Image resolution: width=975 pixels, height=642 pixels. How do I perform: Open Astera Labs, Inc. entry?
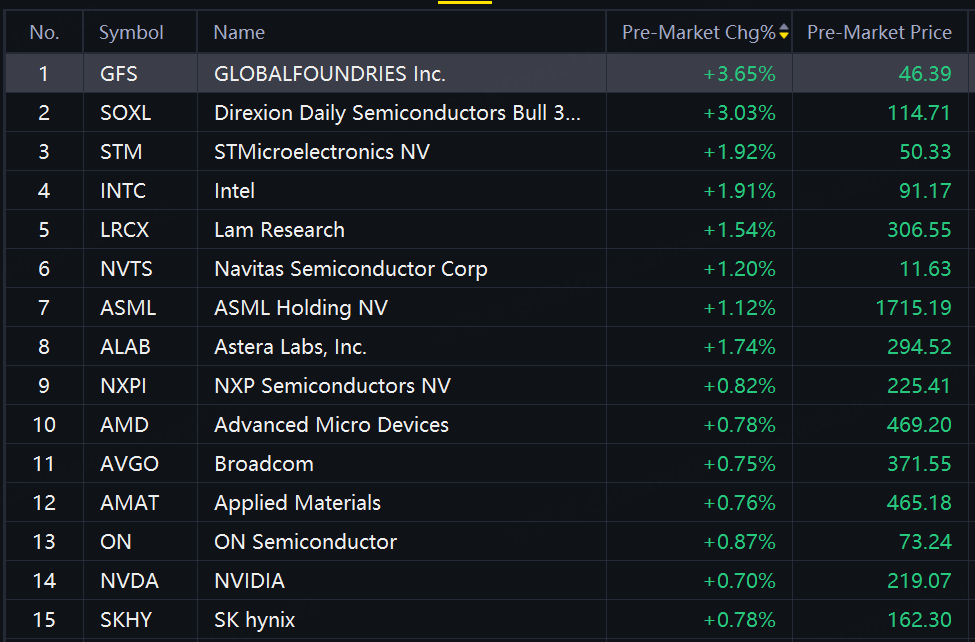[x=487, y=347]
